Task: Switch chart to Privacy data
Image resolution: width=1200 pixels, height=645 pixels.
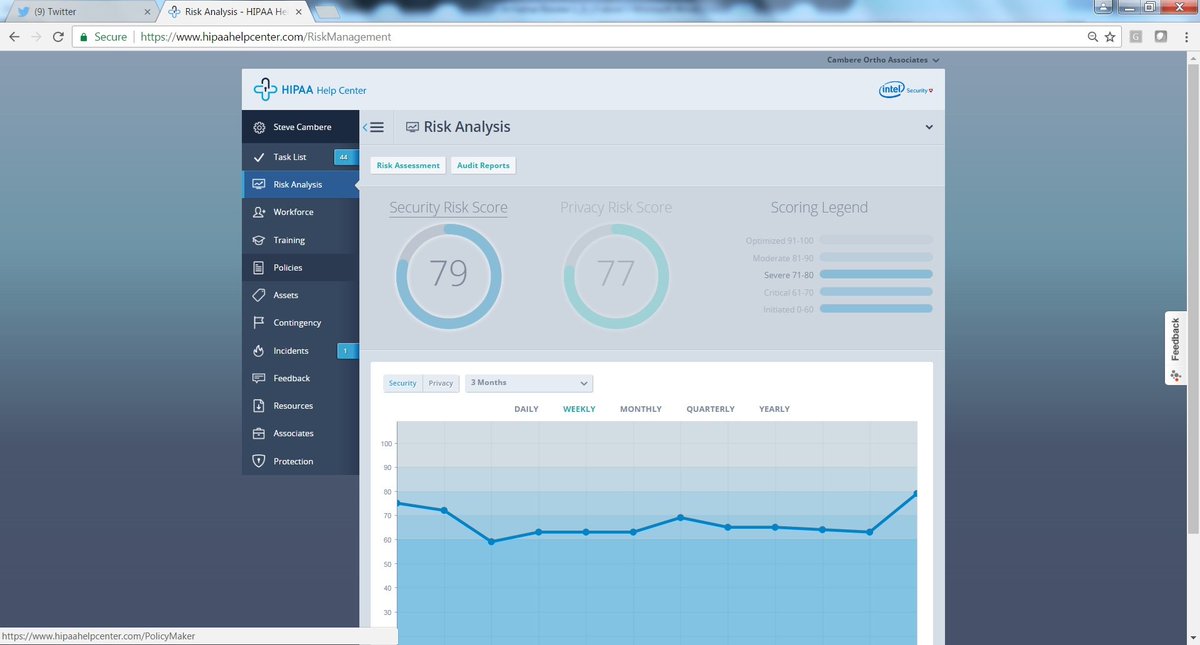Action: pyautogui.click(x=441, y=383)
